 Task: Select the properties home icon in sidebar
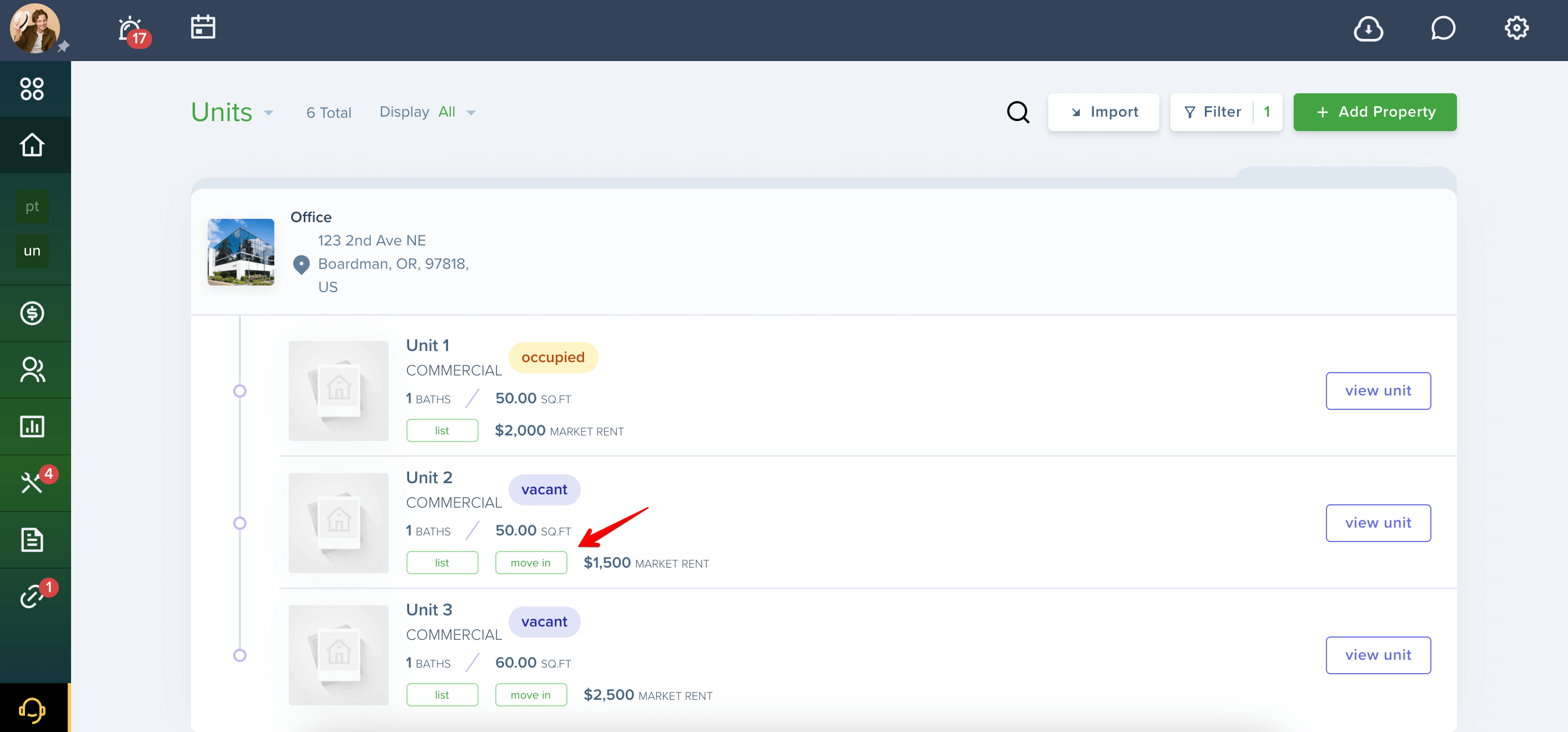pyautogui.click(x=32, y=145)
